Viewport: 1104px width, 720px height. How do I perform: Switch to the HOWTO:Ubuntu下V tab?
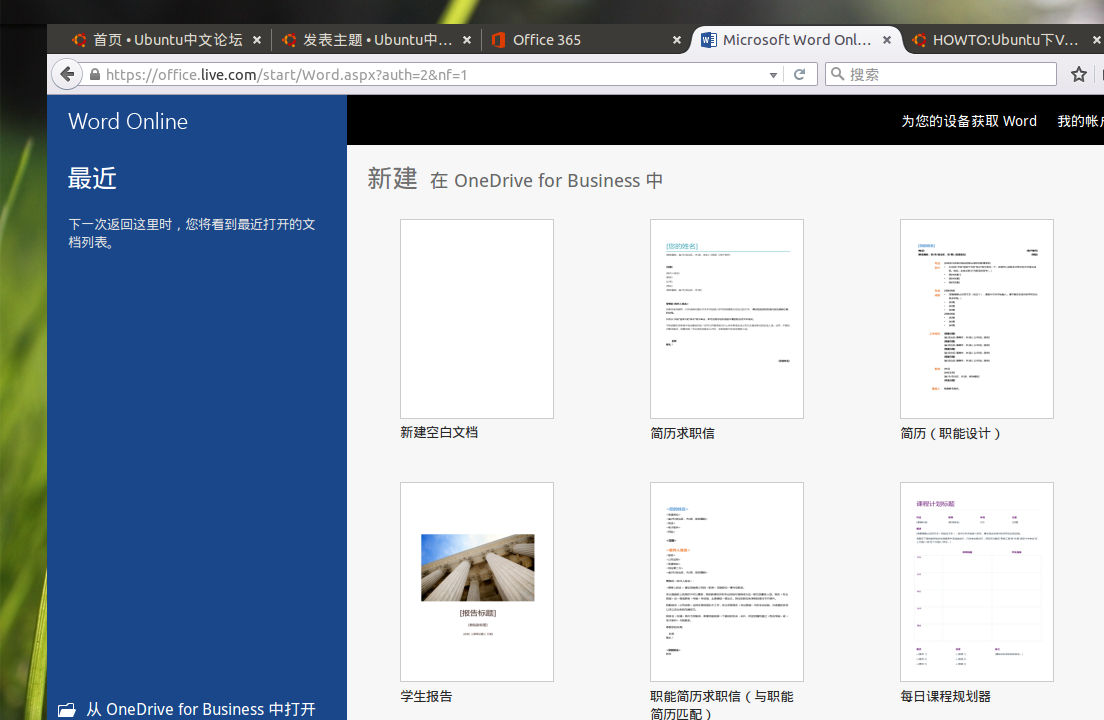[x=1005, y=40]
